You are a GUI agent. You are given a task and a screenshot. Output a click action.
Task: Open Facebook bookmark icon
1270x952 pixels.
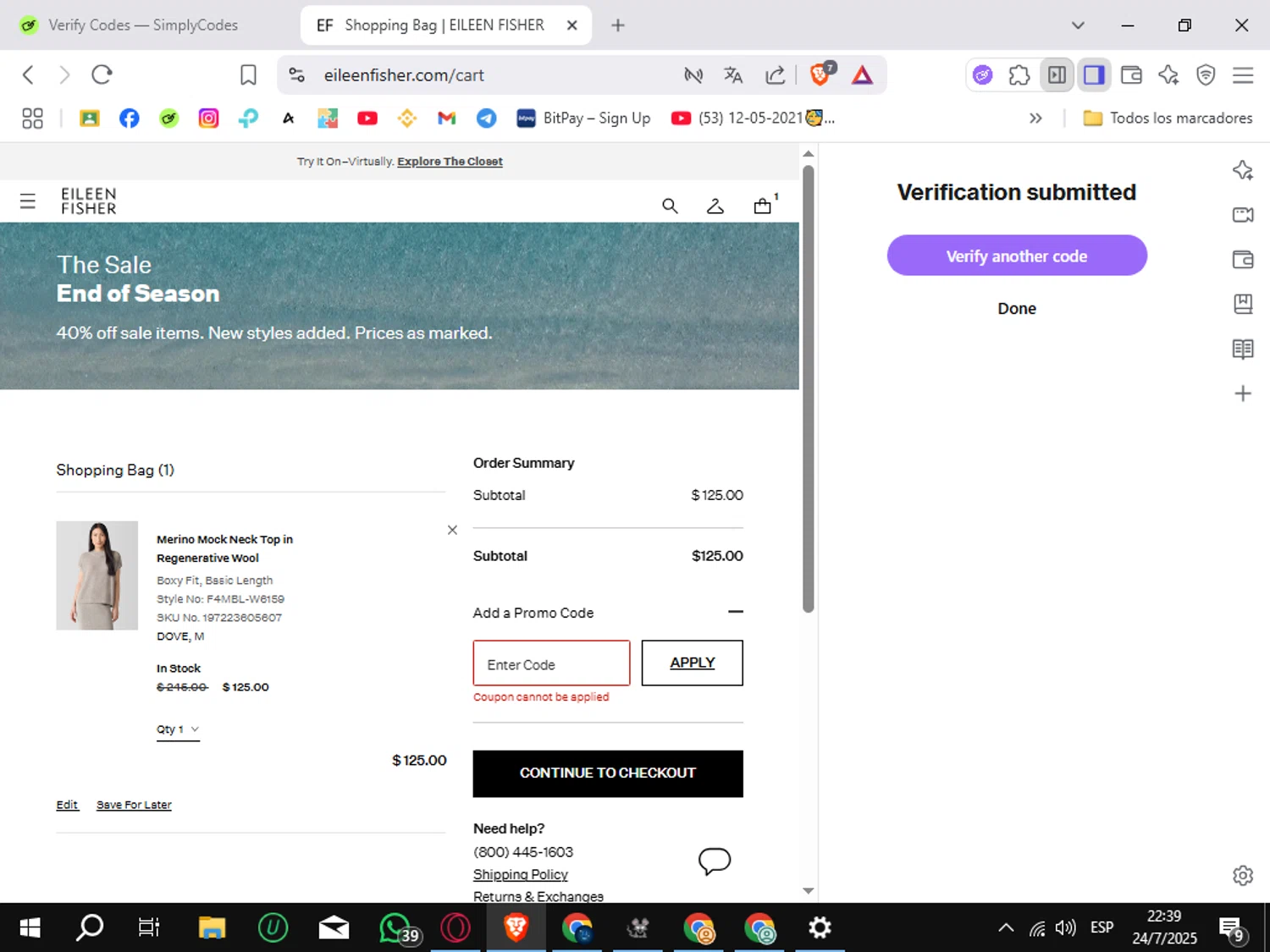coord(130,118)
